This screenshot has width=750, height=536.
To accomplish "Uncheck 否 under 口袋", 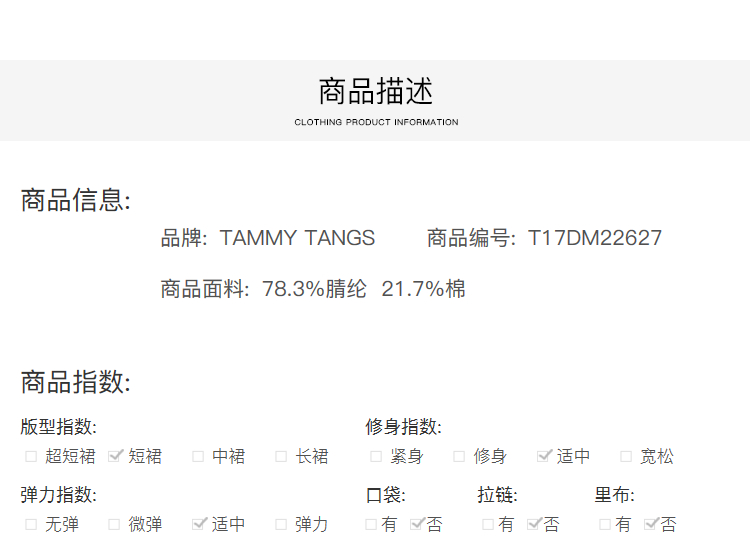I will [417, 524].
